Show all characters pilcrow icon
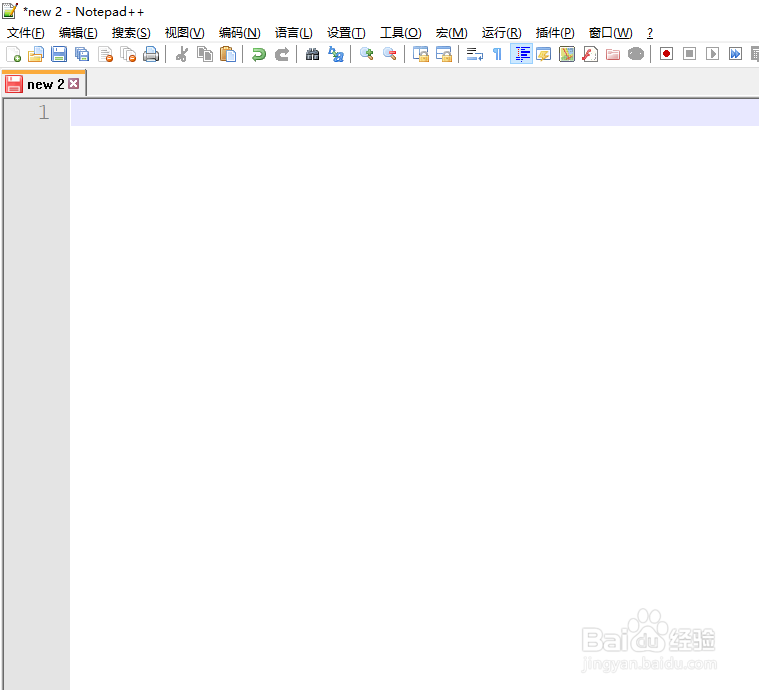 497,54
